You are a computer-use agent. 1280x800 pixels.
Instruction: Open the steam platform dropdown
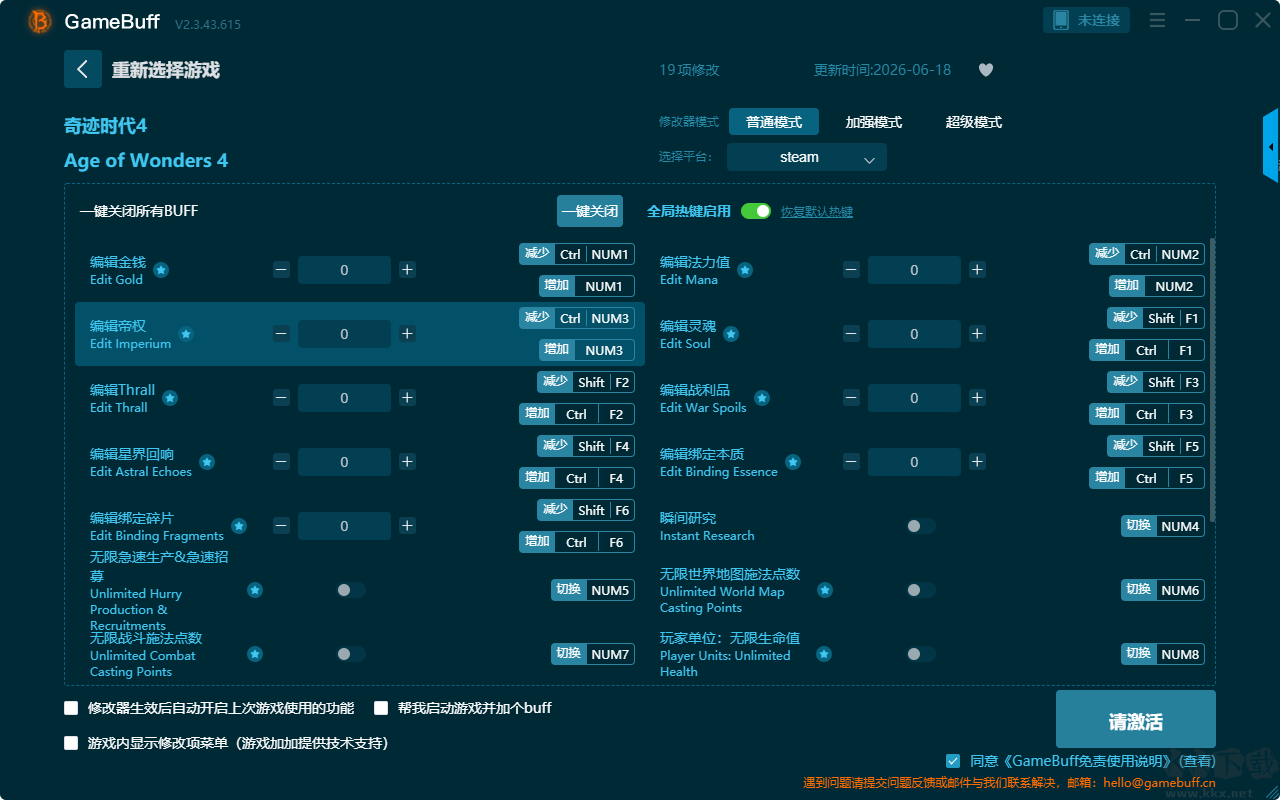click(x=807, y=157)
